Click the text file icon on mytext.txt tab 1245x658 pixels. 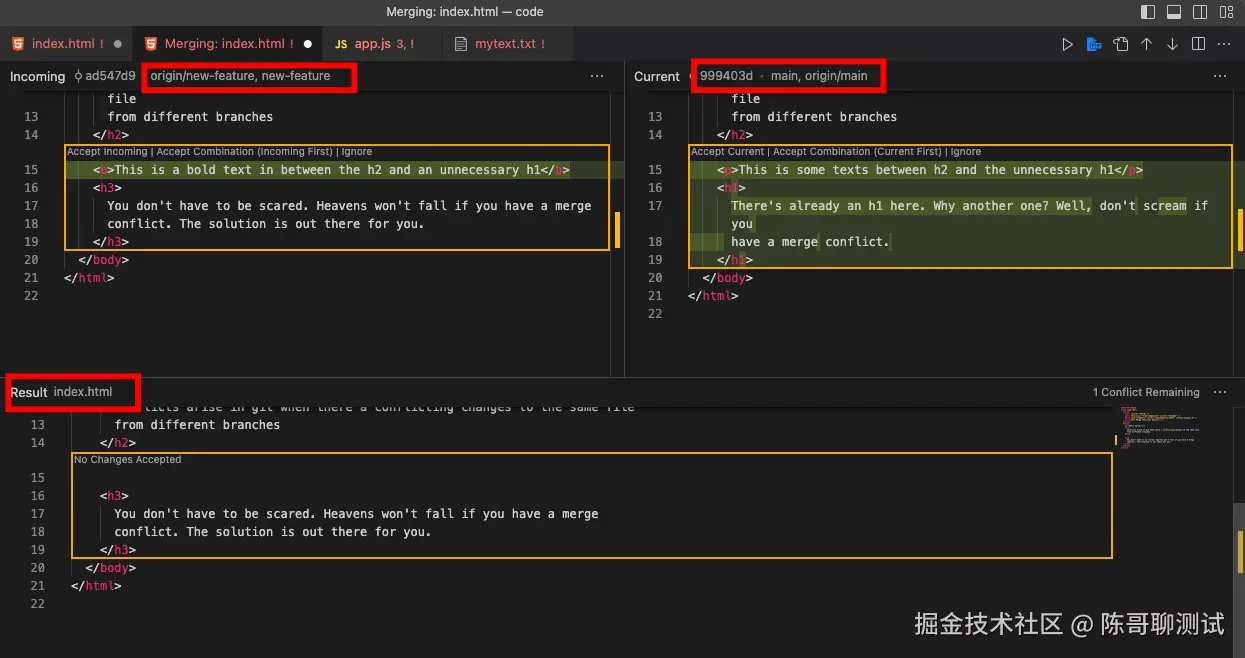click(461, 44)
